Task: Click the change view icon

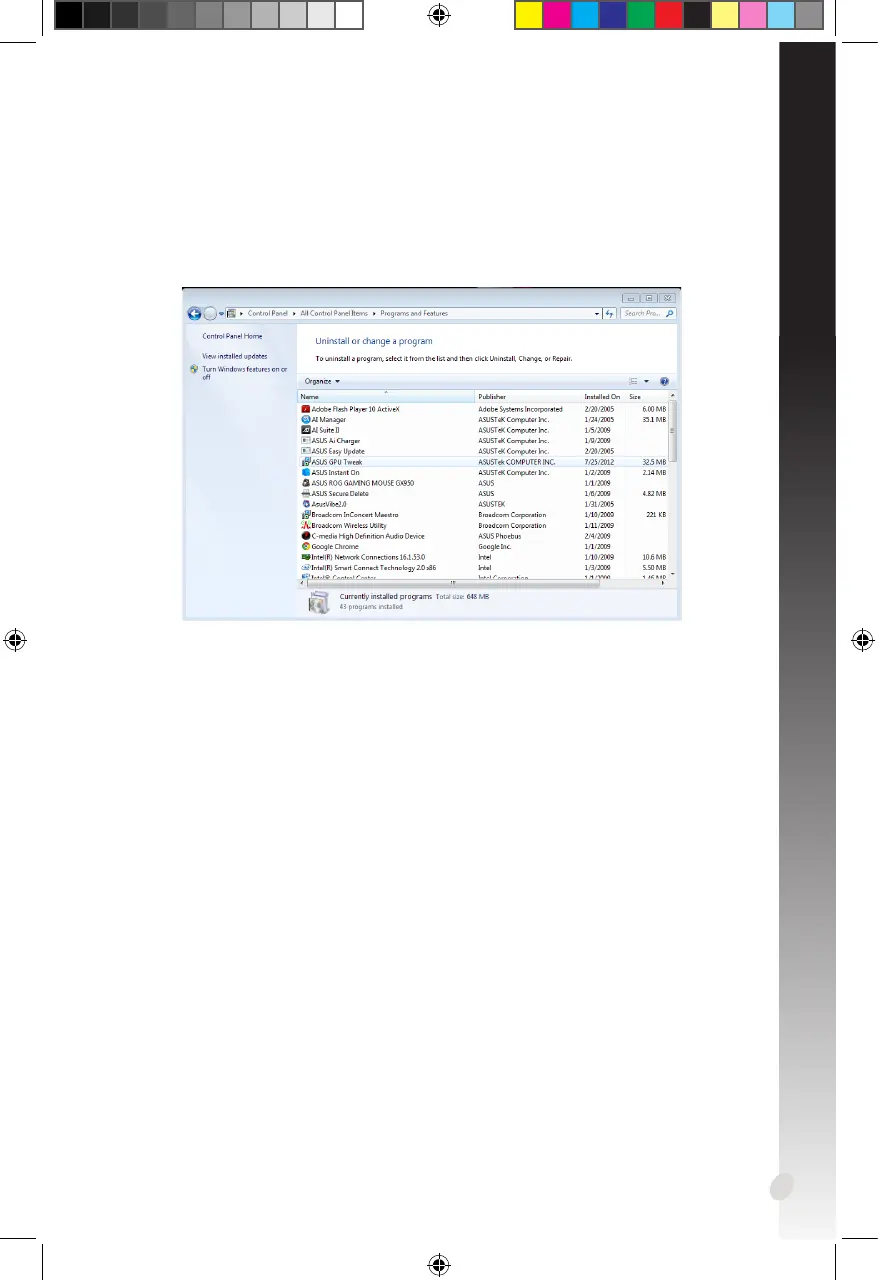Action: tap(633, 381)
